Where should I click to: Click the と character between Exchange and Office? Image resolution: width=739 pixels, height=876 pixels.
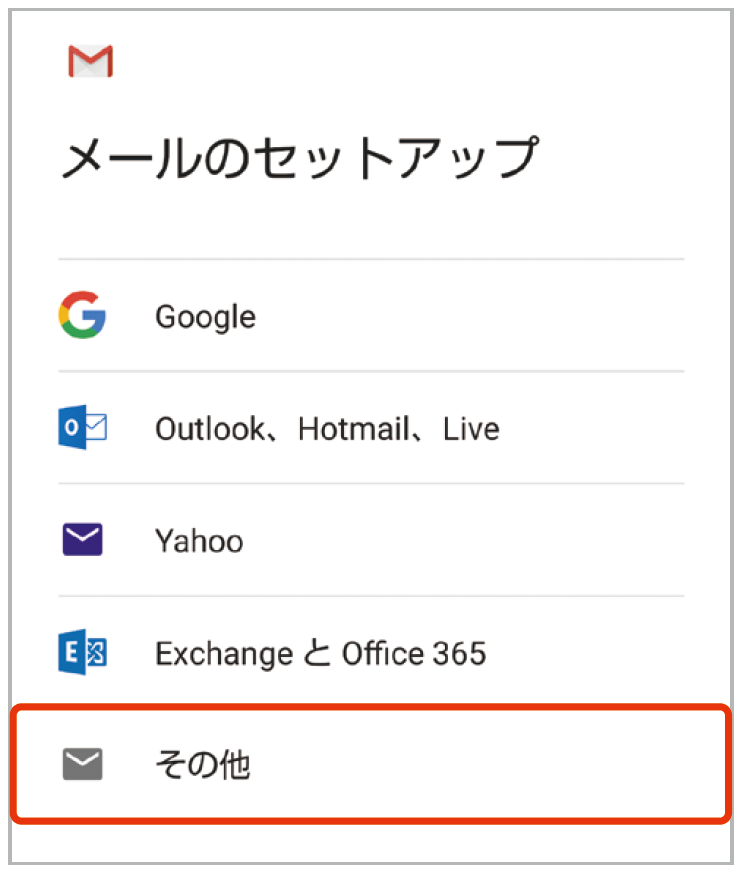(x=317, y=653)
